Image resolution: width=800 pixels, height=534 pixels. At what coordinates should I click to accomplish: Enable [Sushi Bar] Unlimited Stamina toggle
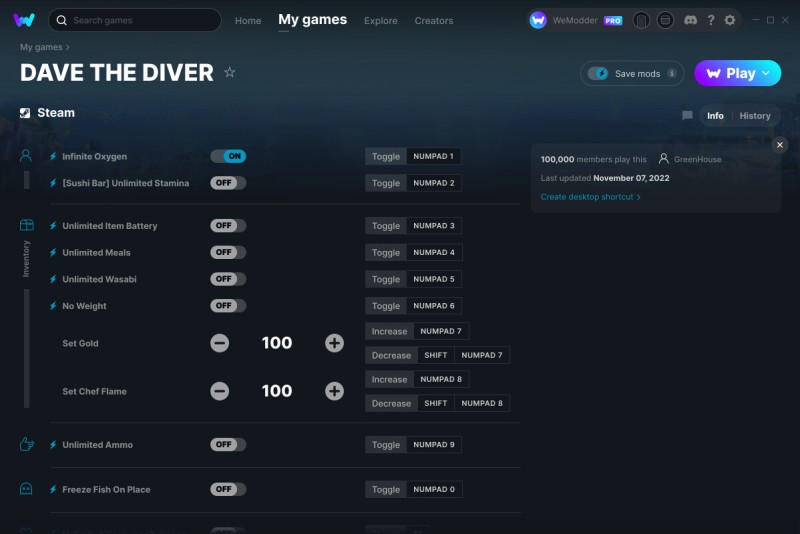(x=228, y=183)
